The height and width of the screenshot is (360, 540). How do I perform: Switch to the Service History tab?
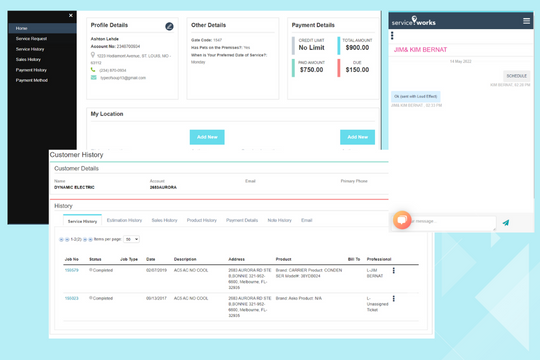coord(82,221)
